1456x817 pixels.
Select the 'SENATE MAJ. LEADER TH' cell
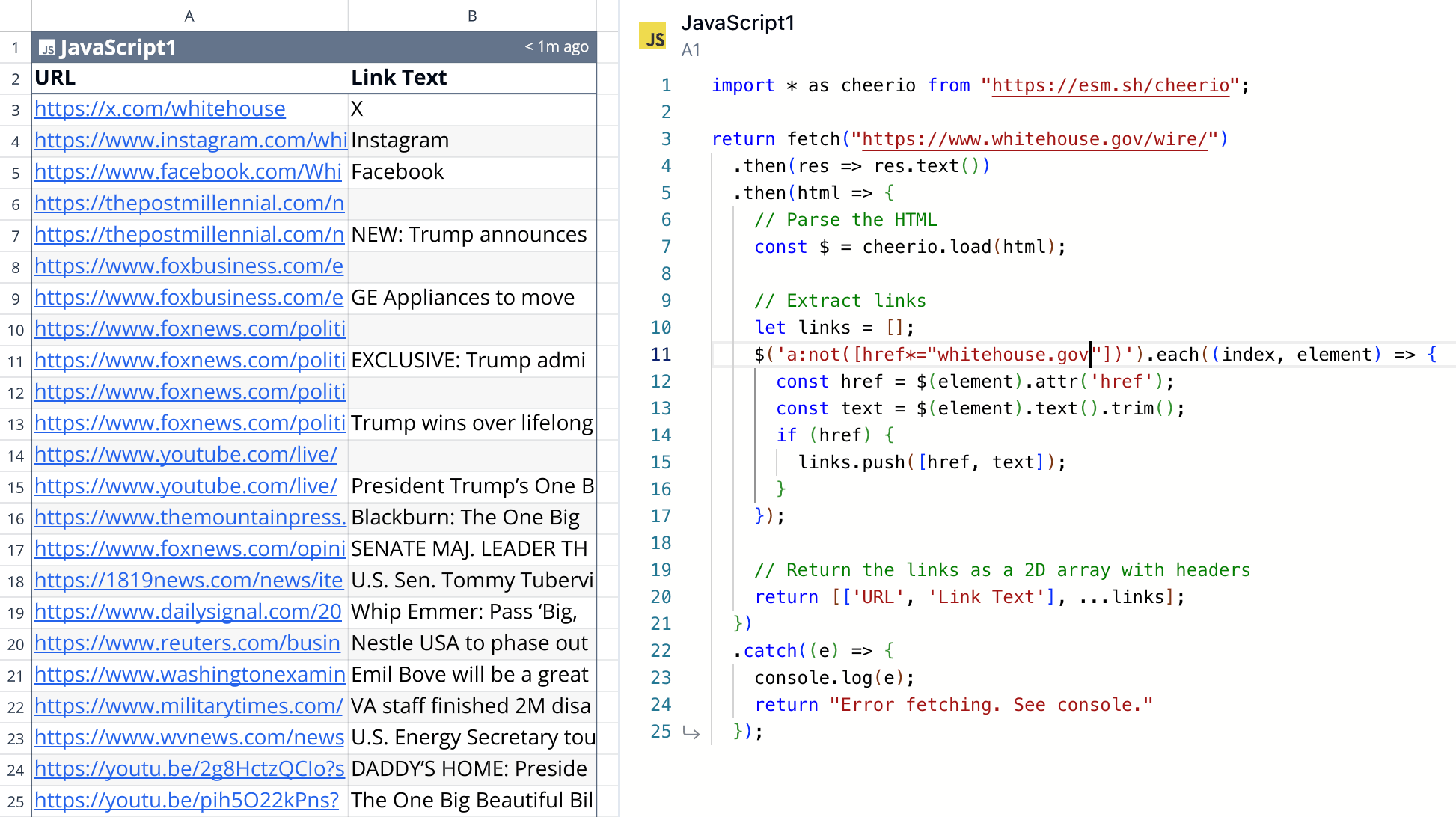click(x=472, y=549)
